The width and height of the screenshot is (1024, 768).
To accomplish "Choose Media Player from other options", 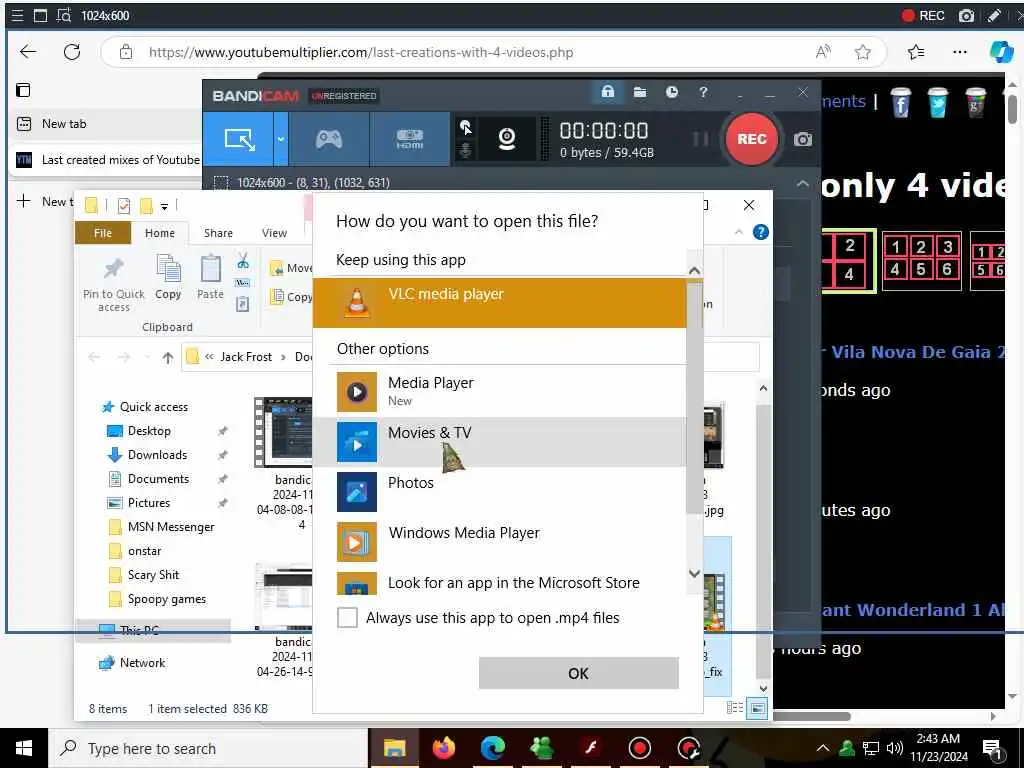I will click(x=500, y=391).
